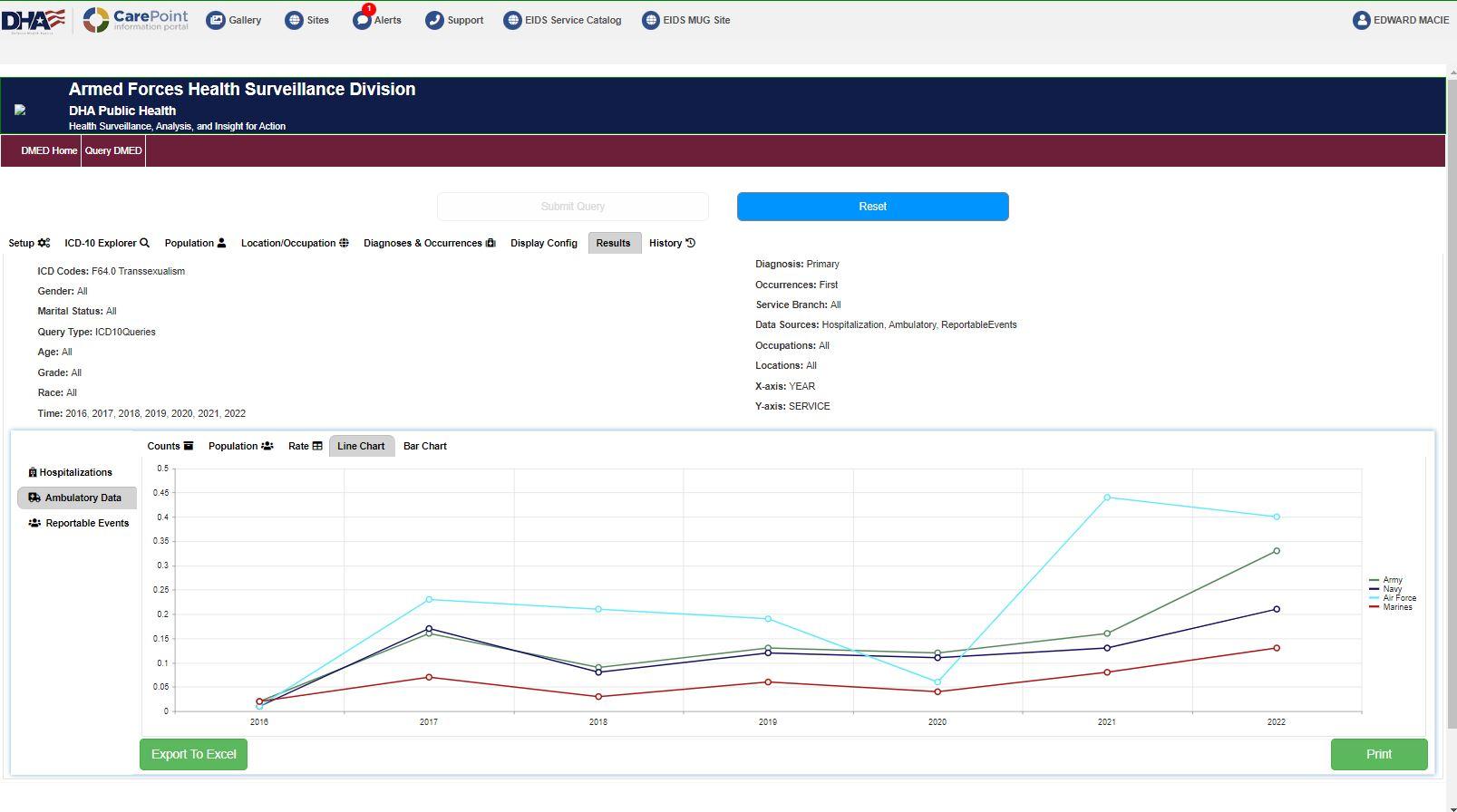Toggle the Air Force legend entry
This screenshot has width=1457, height=812.
click(1393, 598)
